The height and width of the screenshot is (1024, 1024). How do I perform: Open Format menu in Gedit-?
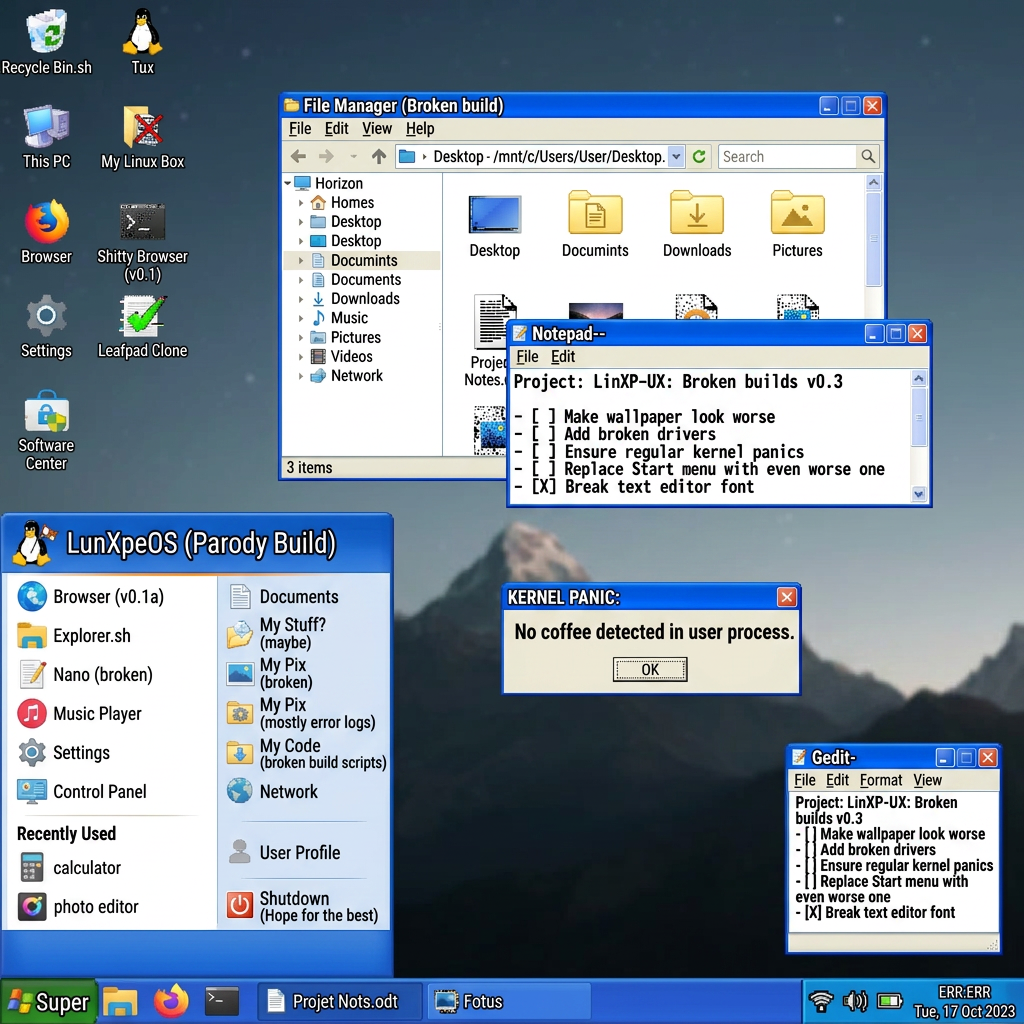tap(880, 780)
